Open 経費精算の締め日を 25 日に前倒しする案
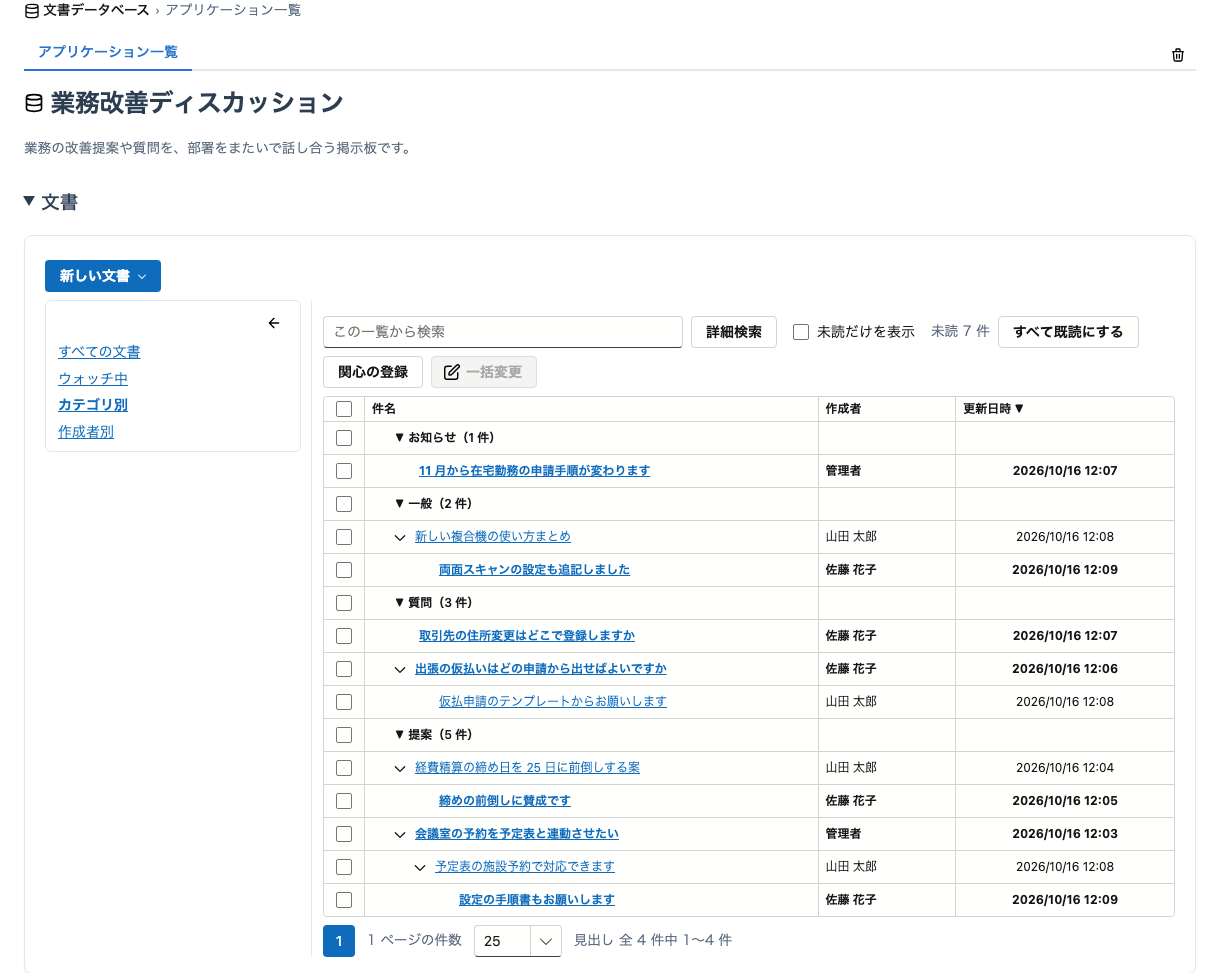1220x973 pixels. point(528,768)
